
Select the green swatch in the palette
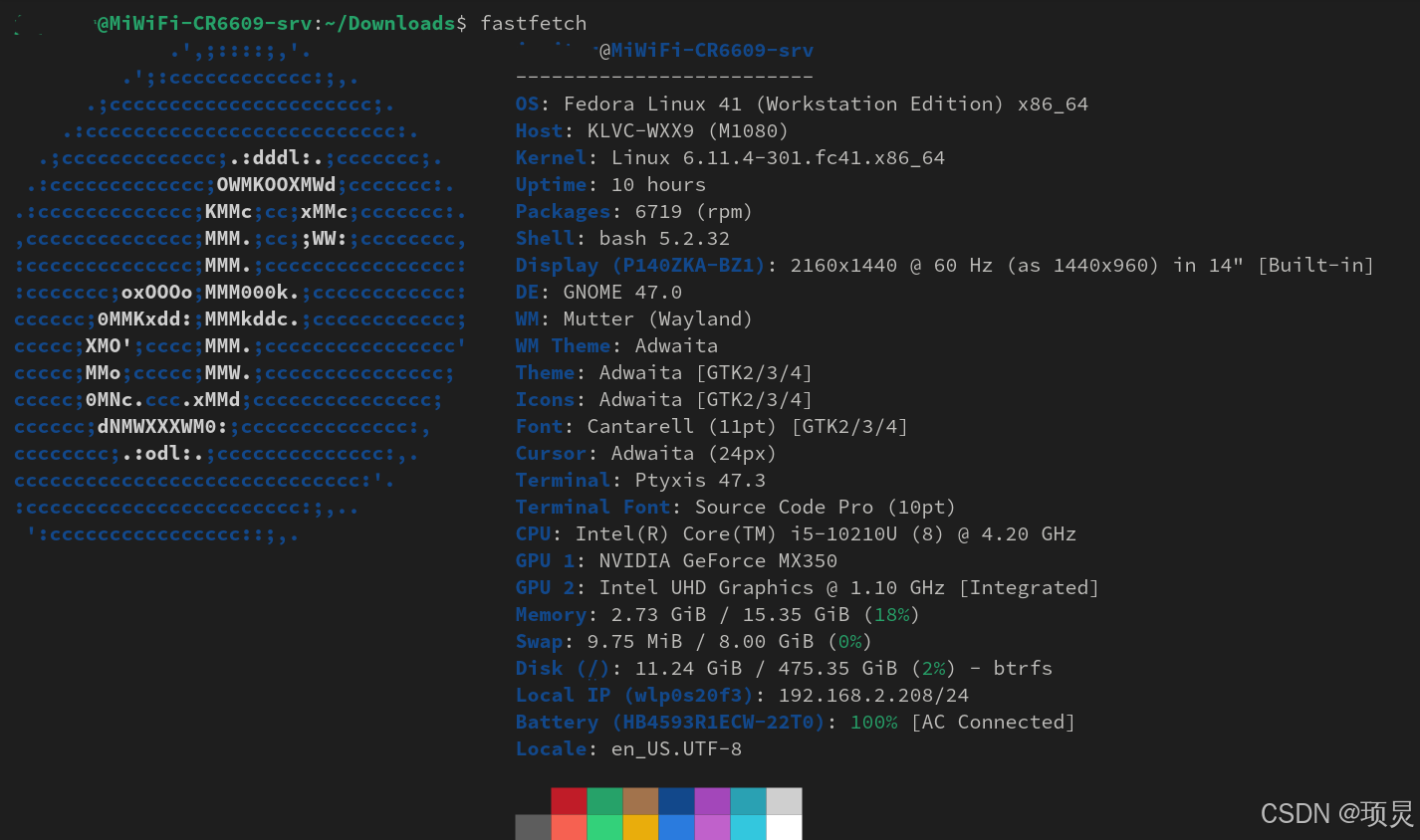[604, 800]
